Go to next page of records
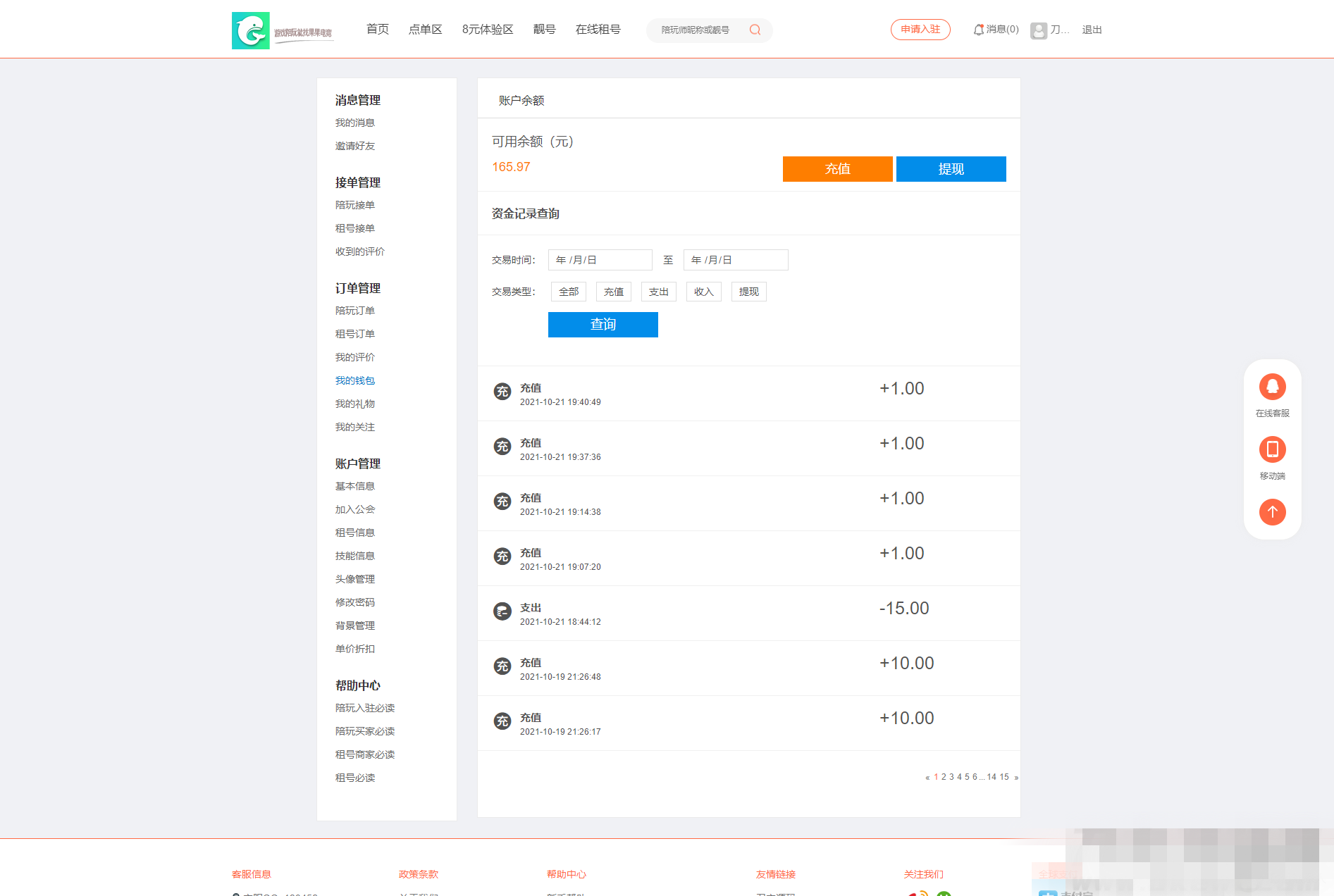 coord(1015,778)
